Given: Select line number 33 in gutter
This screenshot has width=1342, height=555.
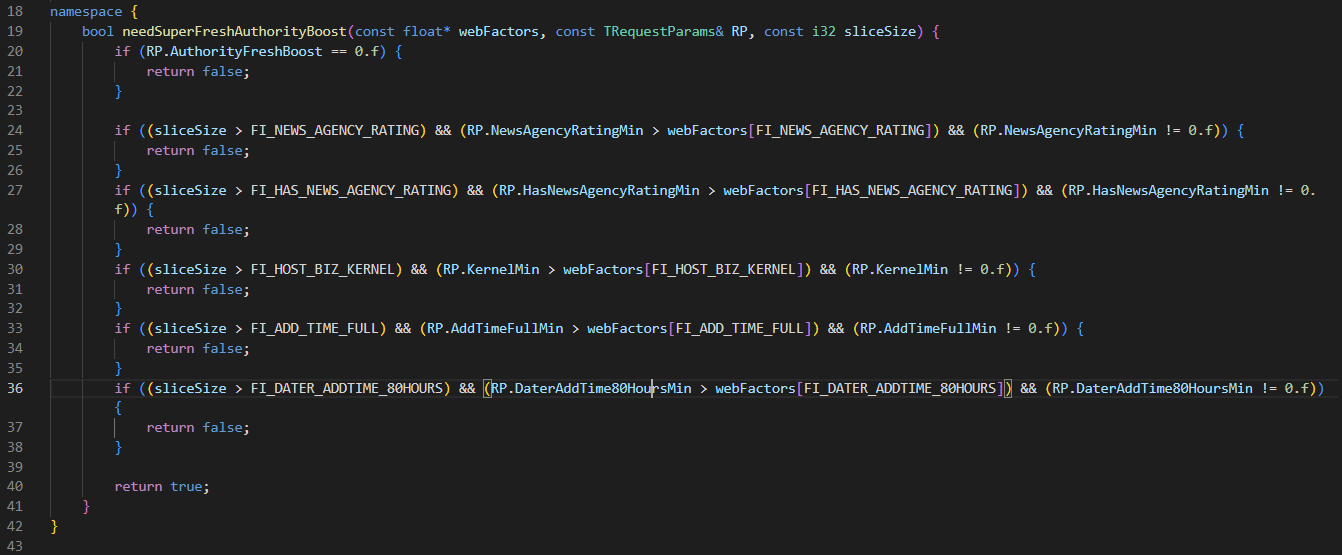Looking at the screenshot, I should click(15, 328).
